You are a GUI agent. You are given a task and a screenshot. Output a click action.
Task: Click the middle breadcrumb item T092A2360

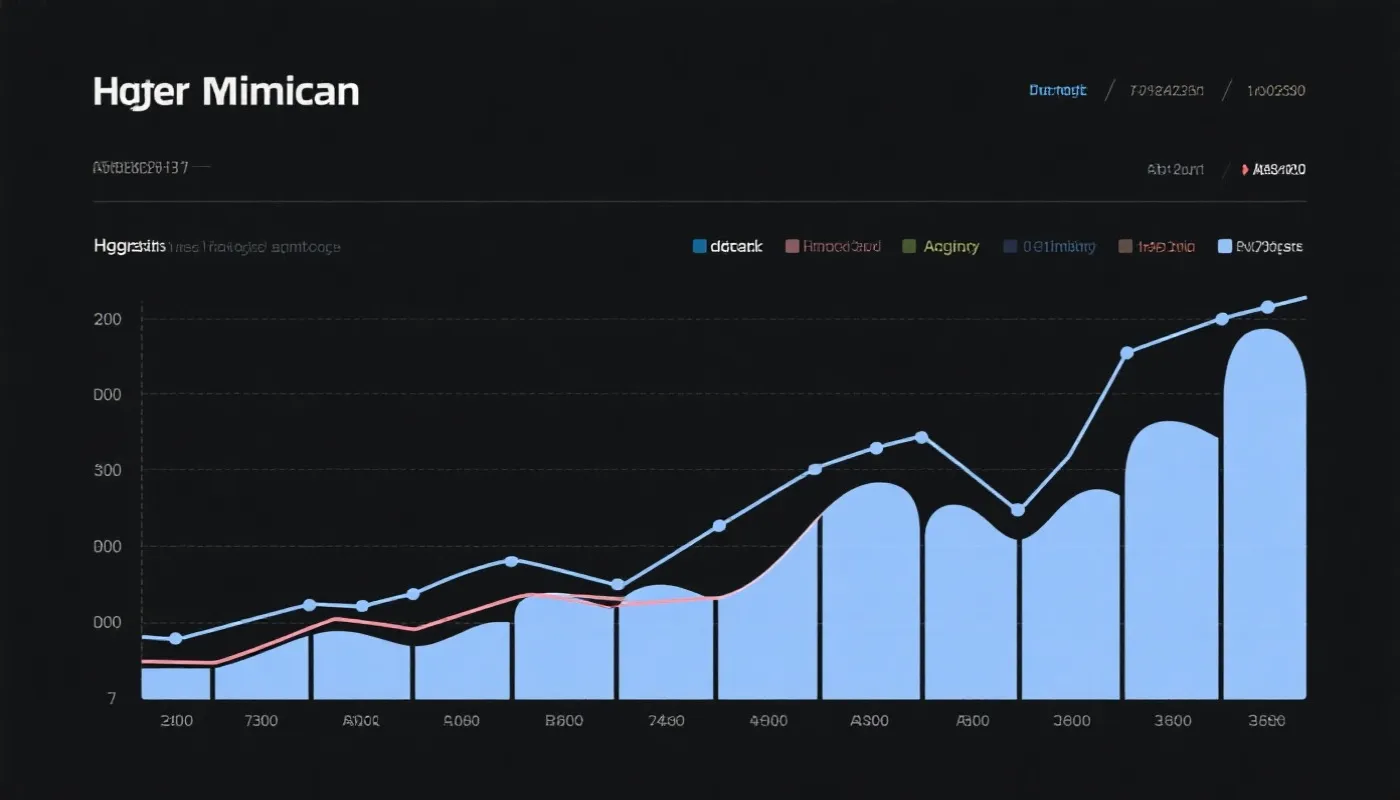[x=1166, y=91]
